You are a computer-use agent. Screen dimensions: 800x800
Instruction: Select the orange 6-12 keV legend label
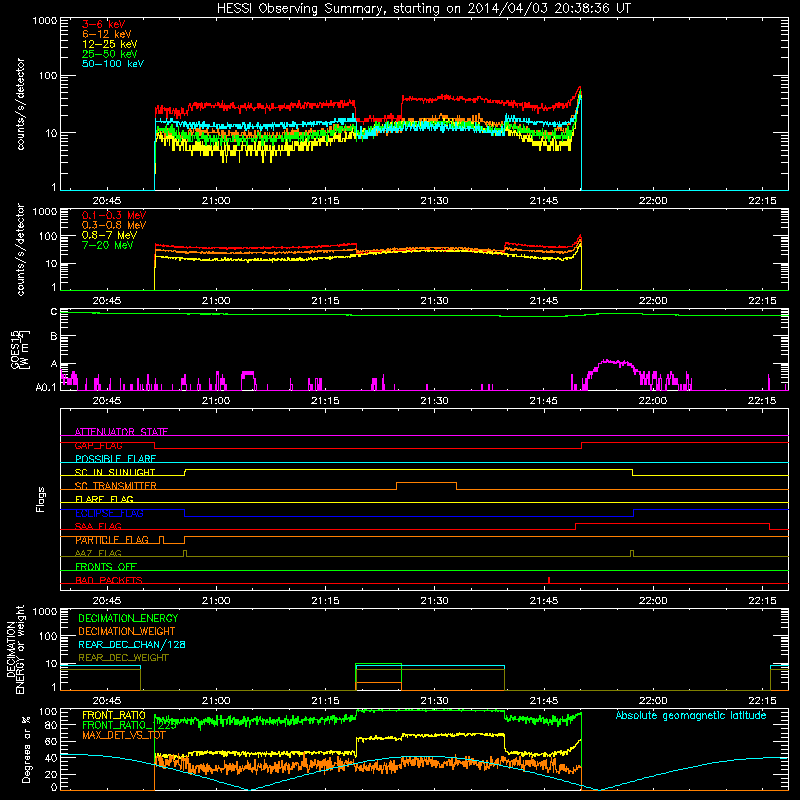[x=107, y=34]
